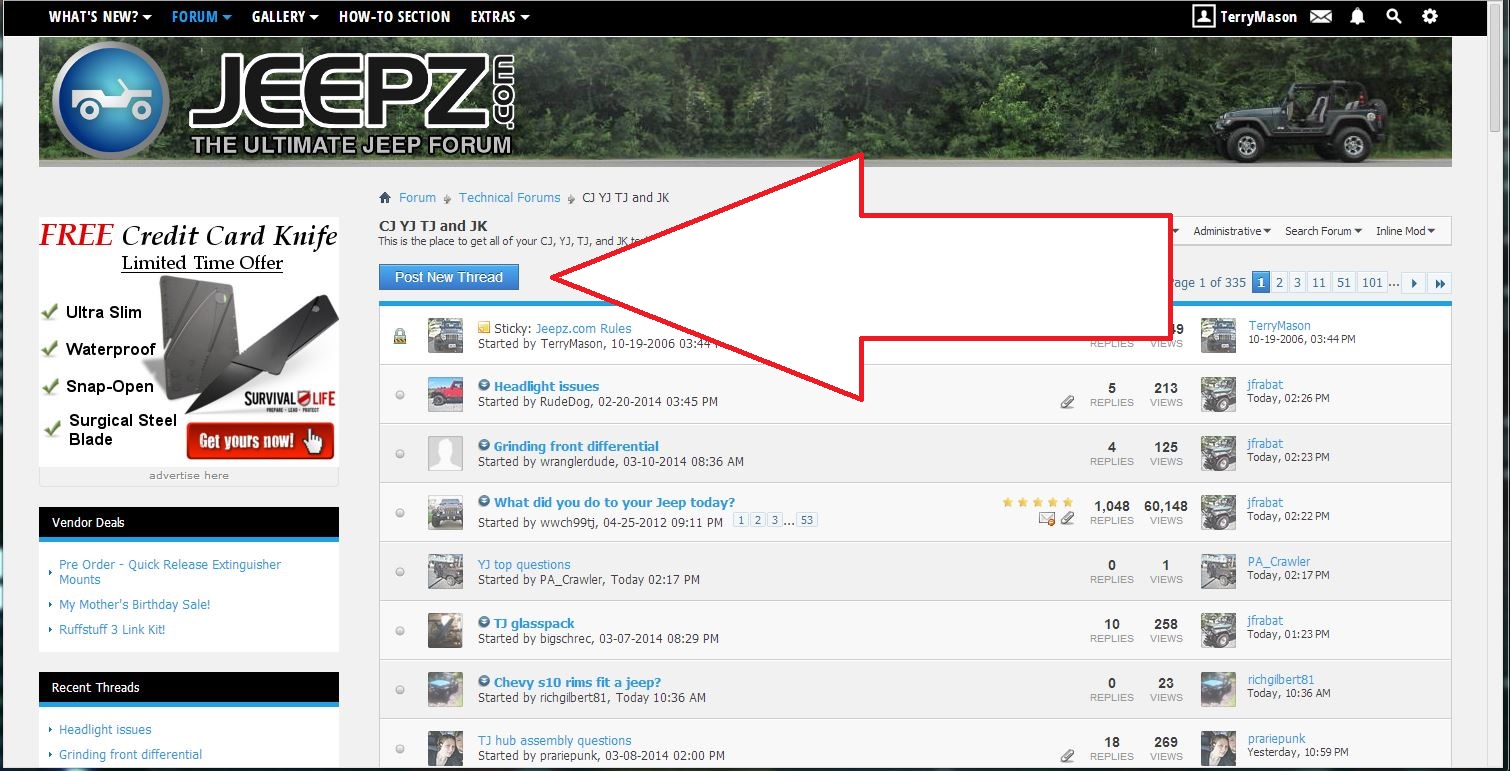
Task: Open the private messages envelope icon
Action: click(1321, 17)
